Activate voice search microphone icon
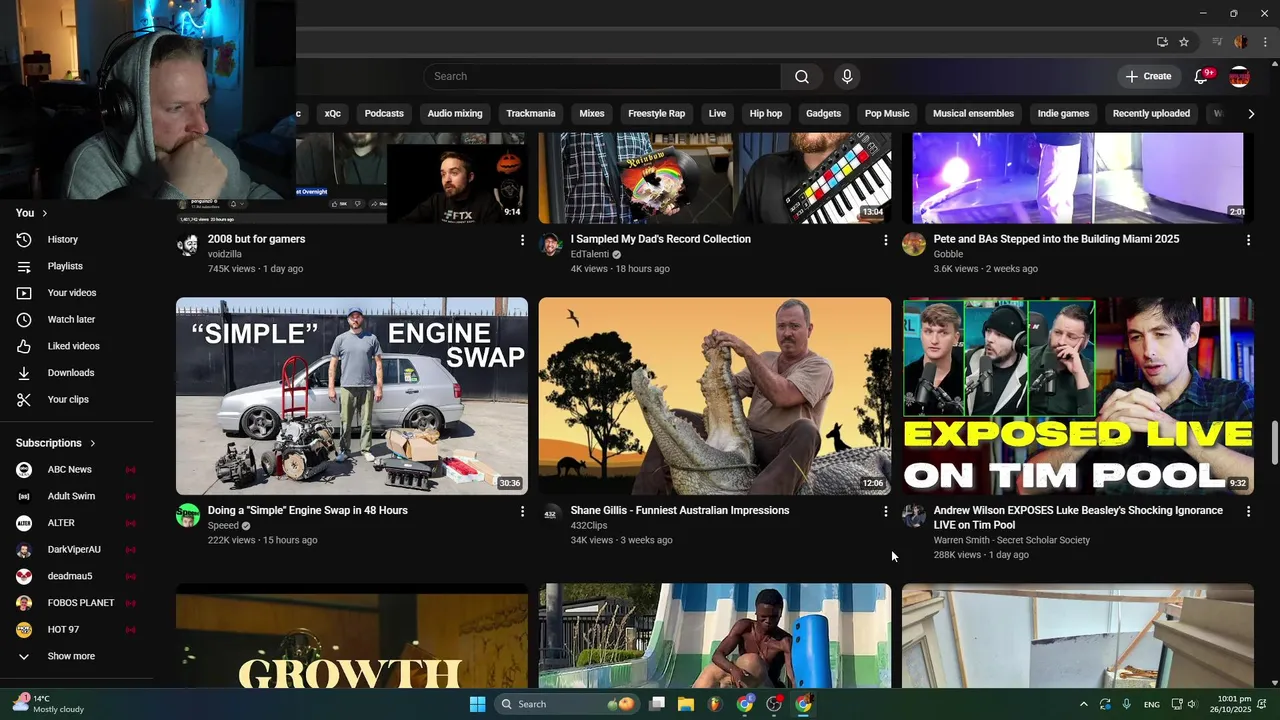The width and height of the screenshot is (1280, 720). click(847, 77)
